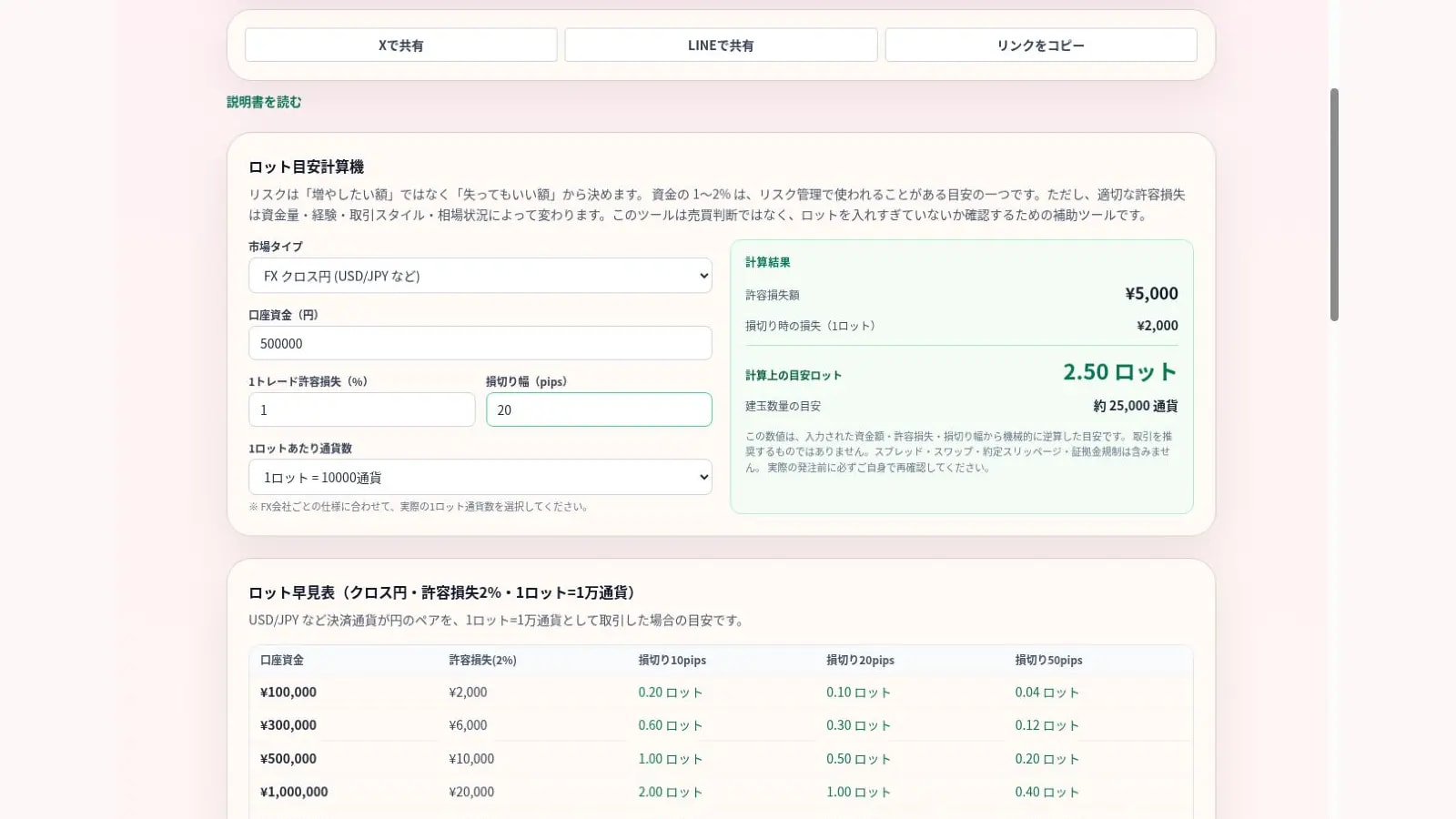Copy link with リンクをコピー button
1456x819 pixels.
tap(1041, 45)
